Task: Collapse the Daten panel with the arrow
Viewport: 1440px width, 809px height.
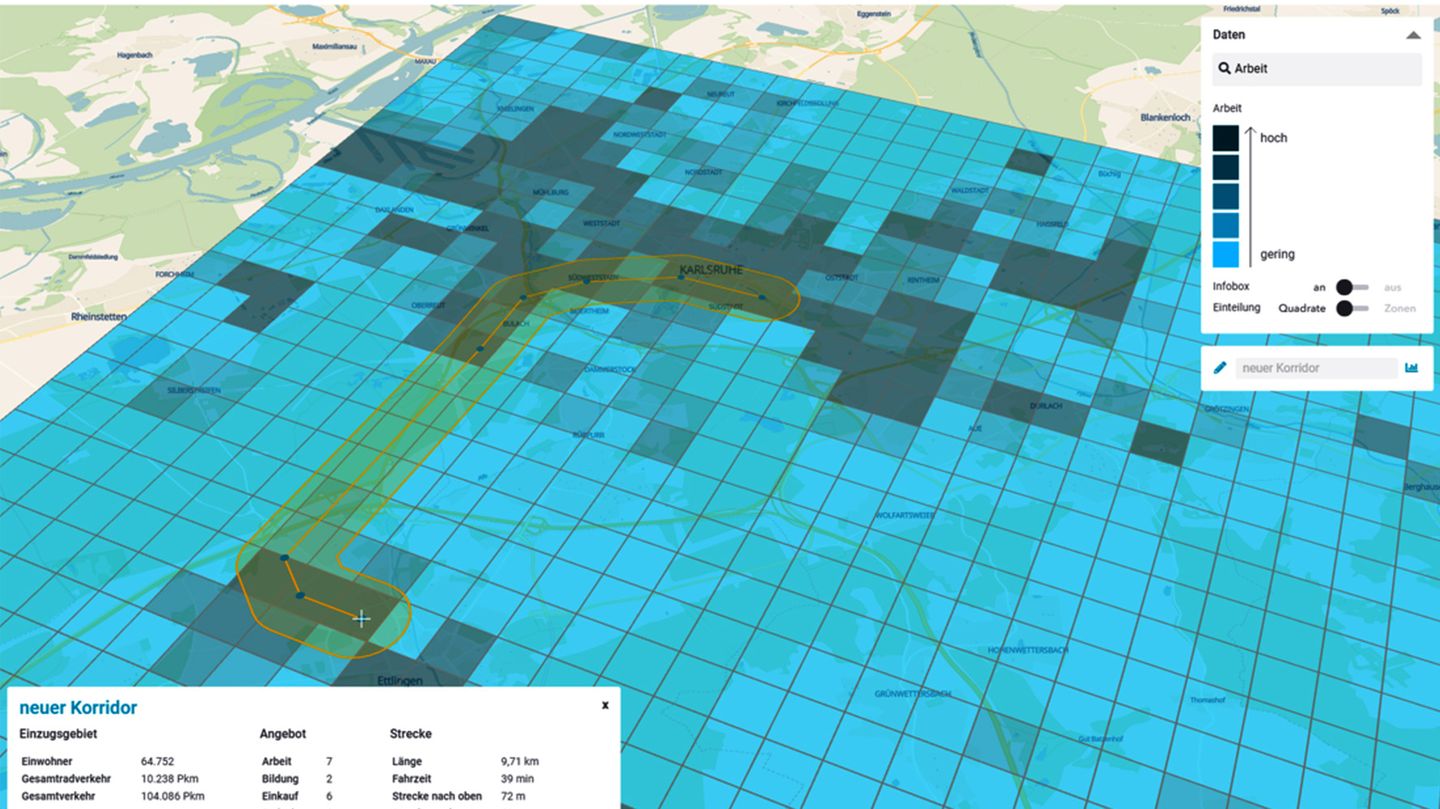Action: tap(1412, 35)
